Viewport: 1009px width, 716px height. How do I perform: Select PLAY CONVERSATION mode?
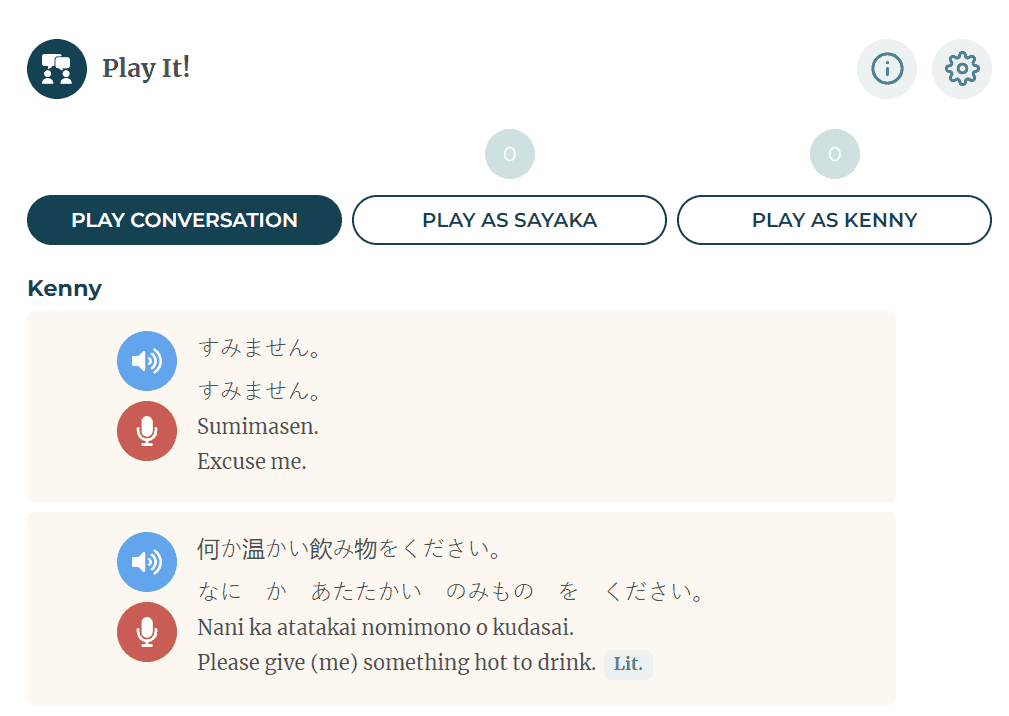pos(184,219)
